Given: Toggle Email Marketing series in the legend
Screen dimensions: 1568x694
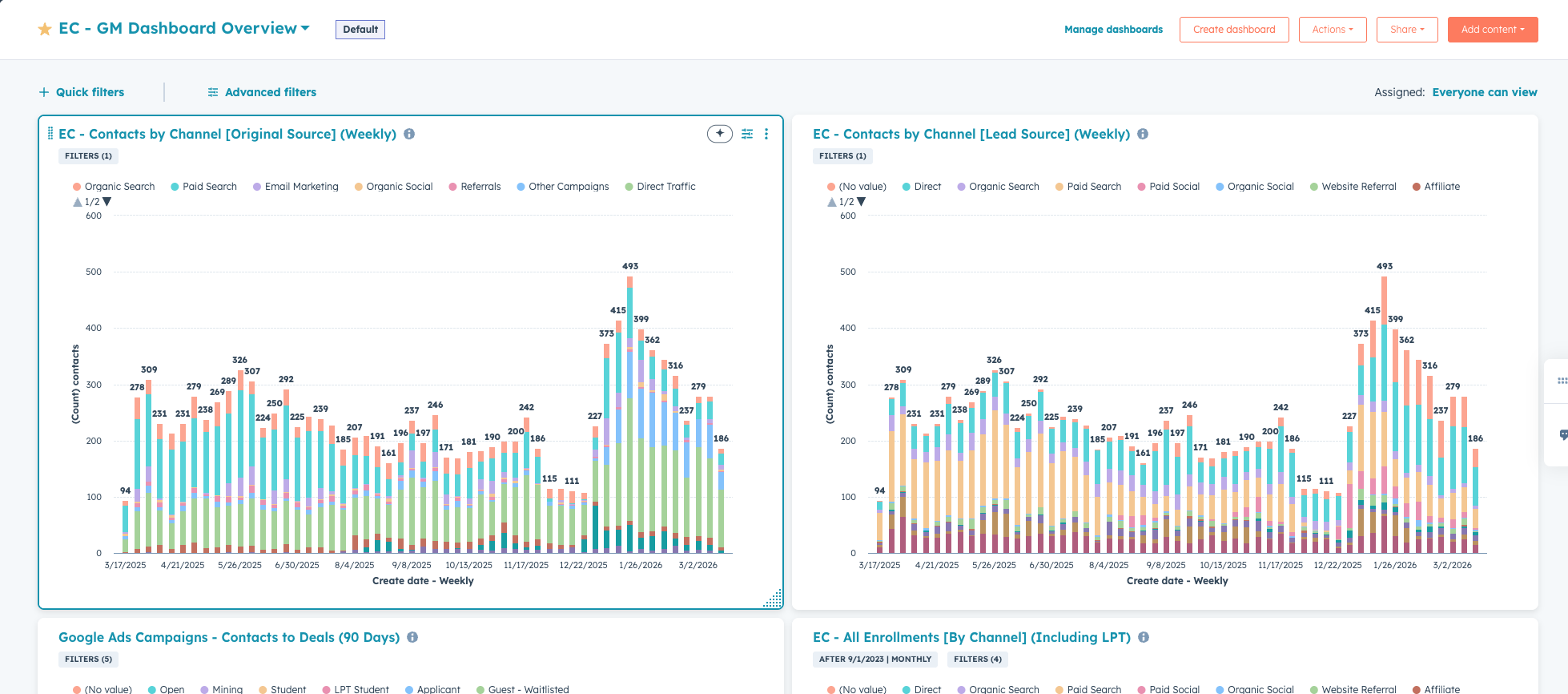Looking at the screenshot, I should pos(296,187).
